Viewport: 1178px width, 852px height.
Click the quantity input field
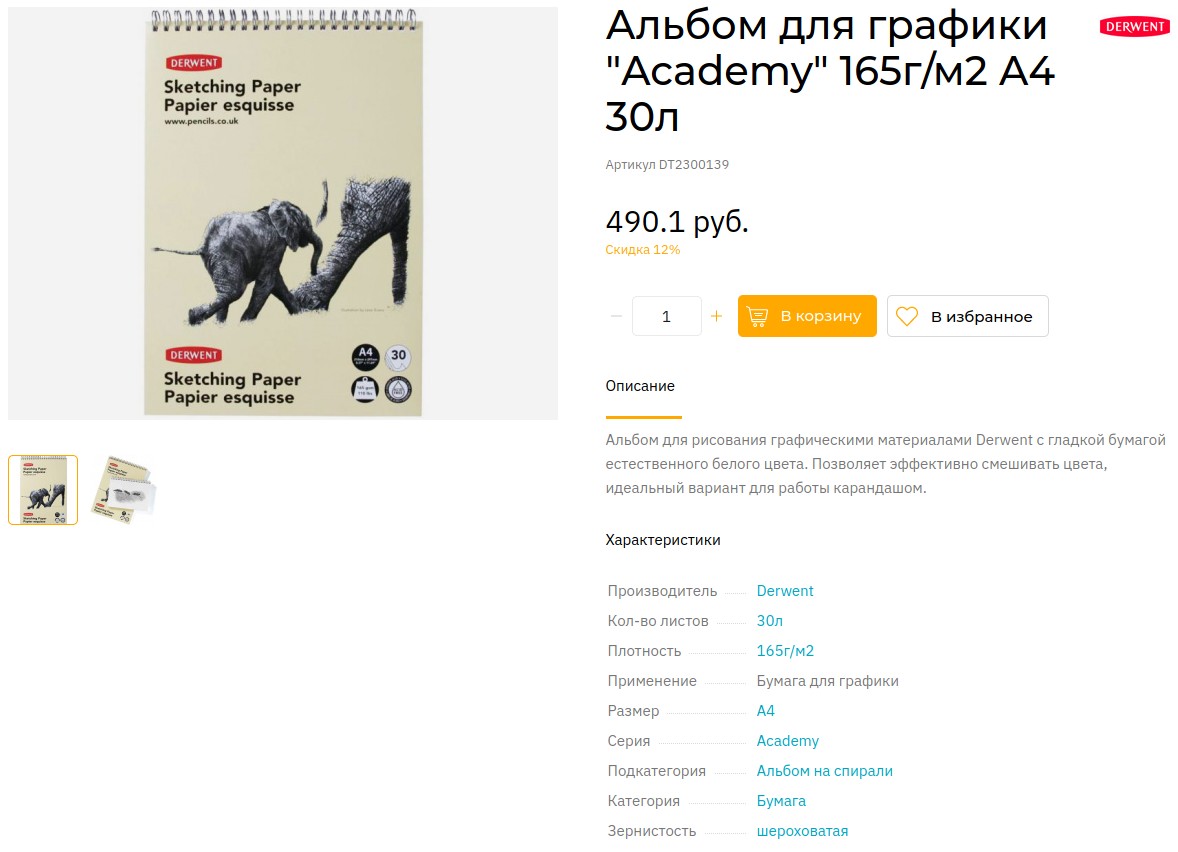click(666, 316)
